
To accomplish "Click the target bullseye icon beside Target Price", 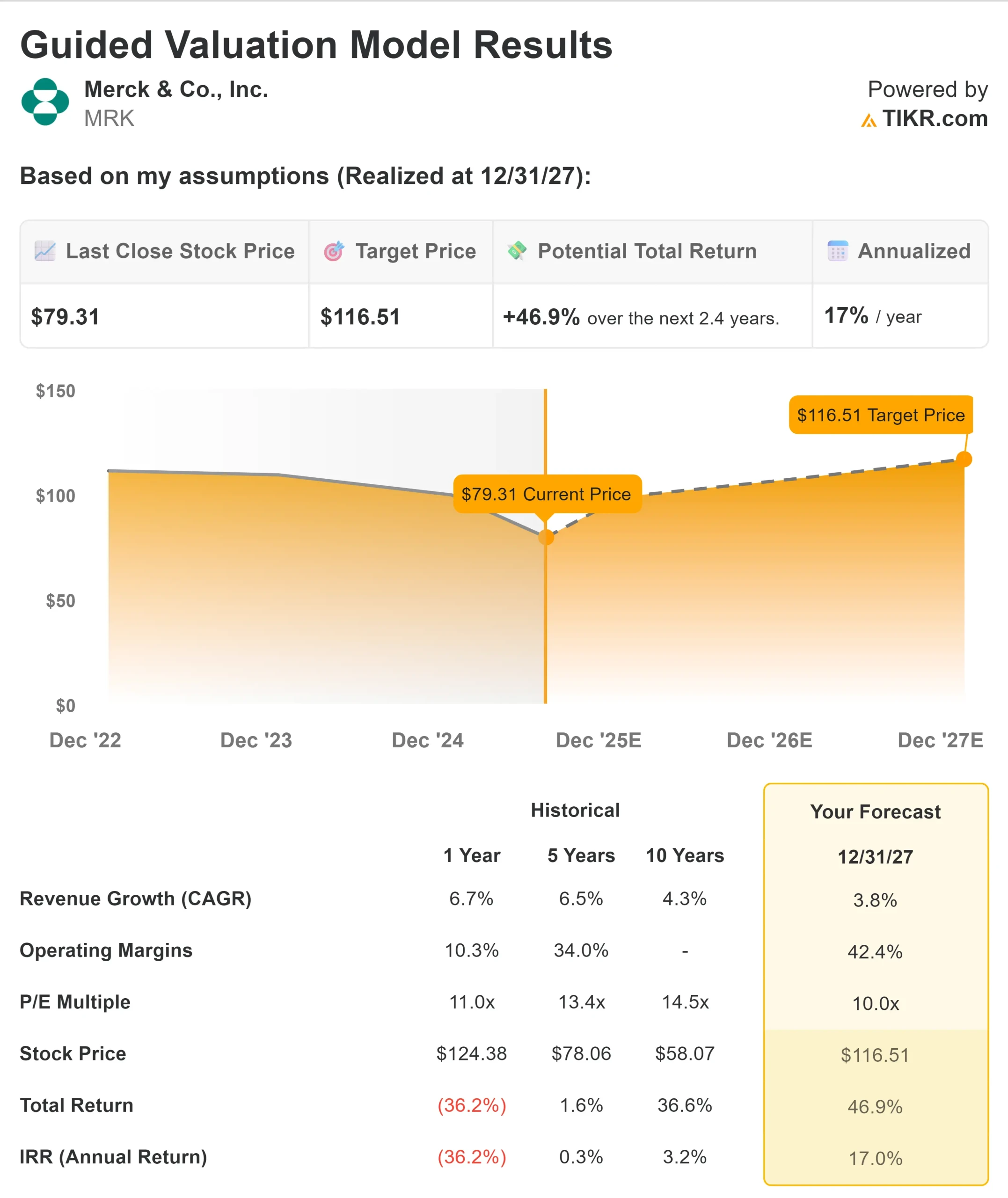I will 334,251.
